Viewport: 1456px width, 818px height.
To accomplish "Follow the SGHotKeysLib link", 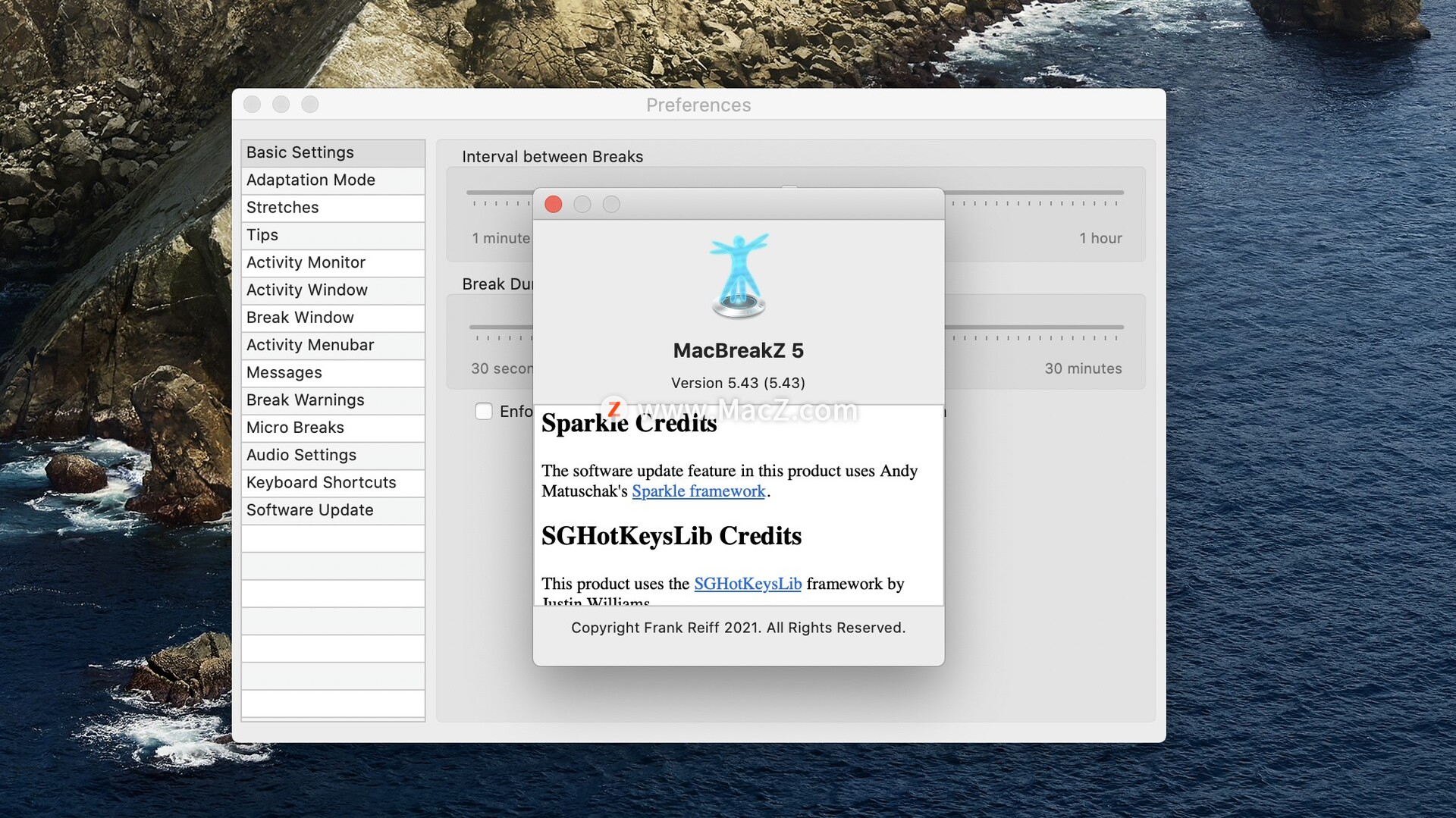I will [x=748, y=584].
